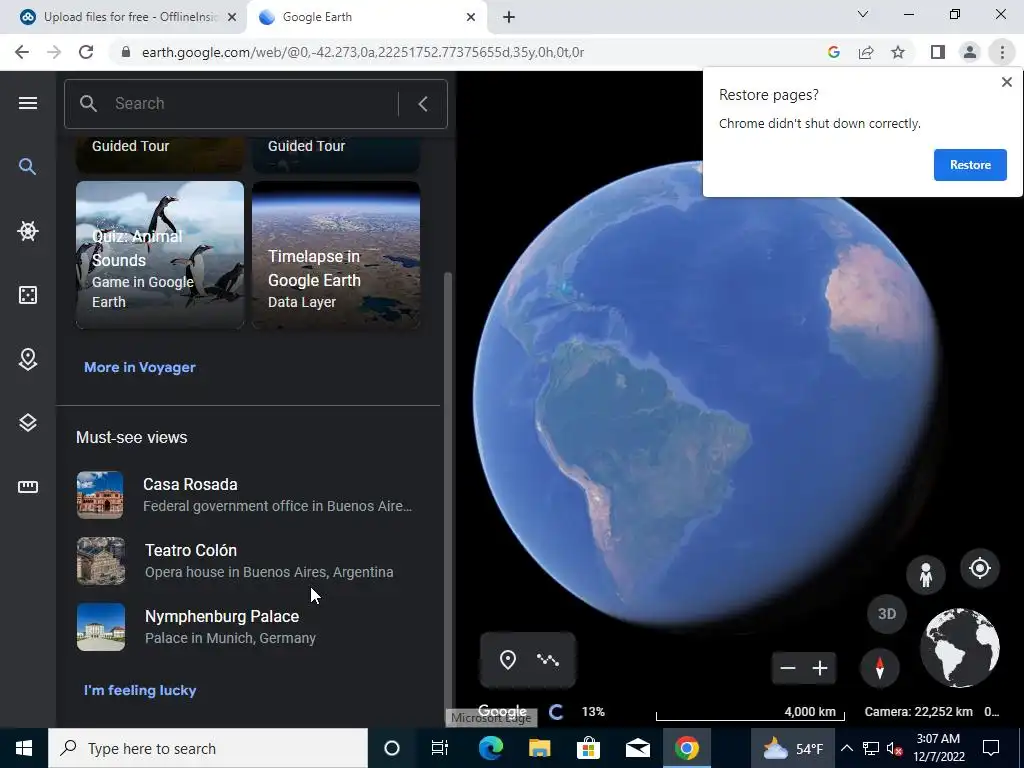Go back to previous page
1024x768 pixels.
[22, 52]
